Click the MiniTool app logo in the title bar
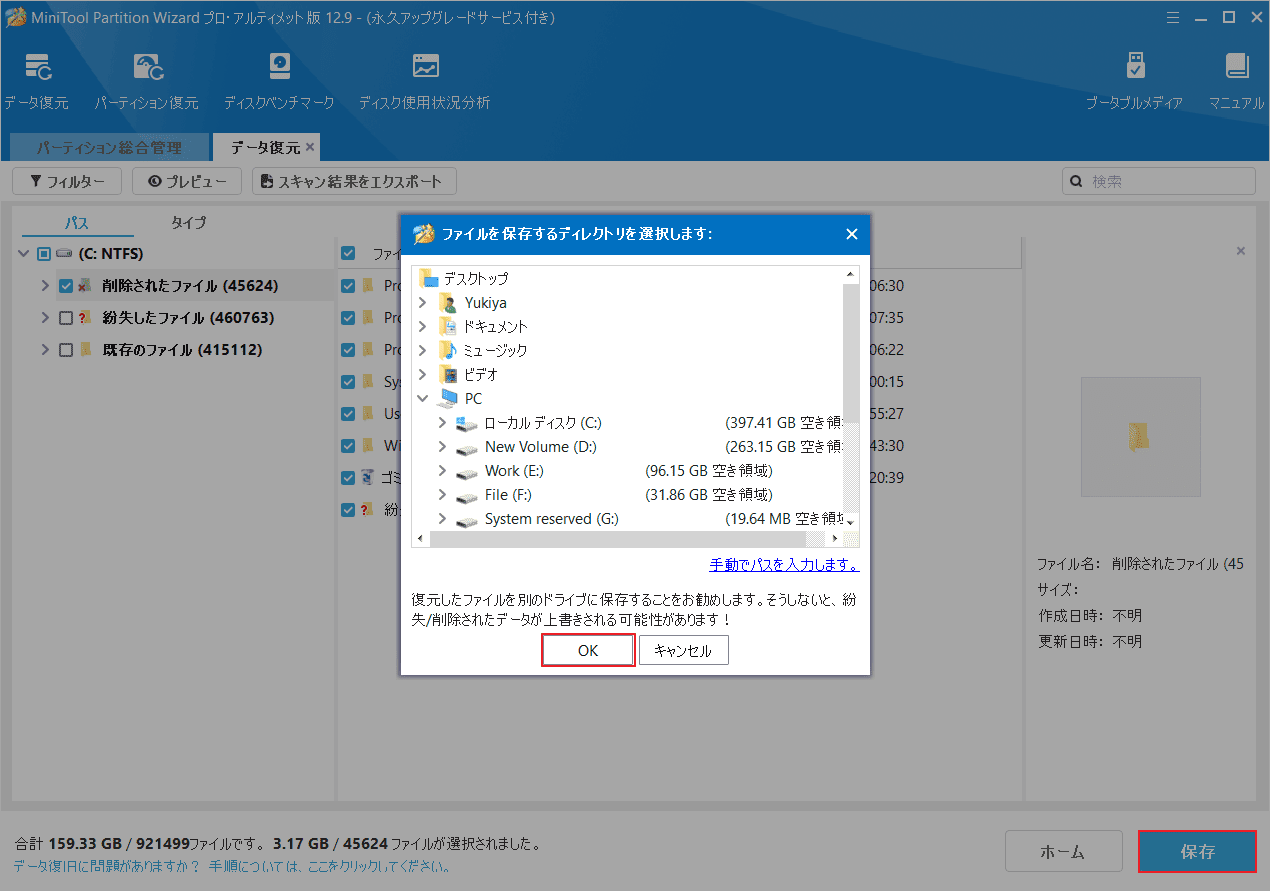Viewport: 1270px width, 891px height. (x=16, y=17)
